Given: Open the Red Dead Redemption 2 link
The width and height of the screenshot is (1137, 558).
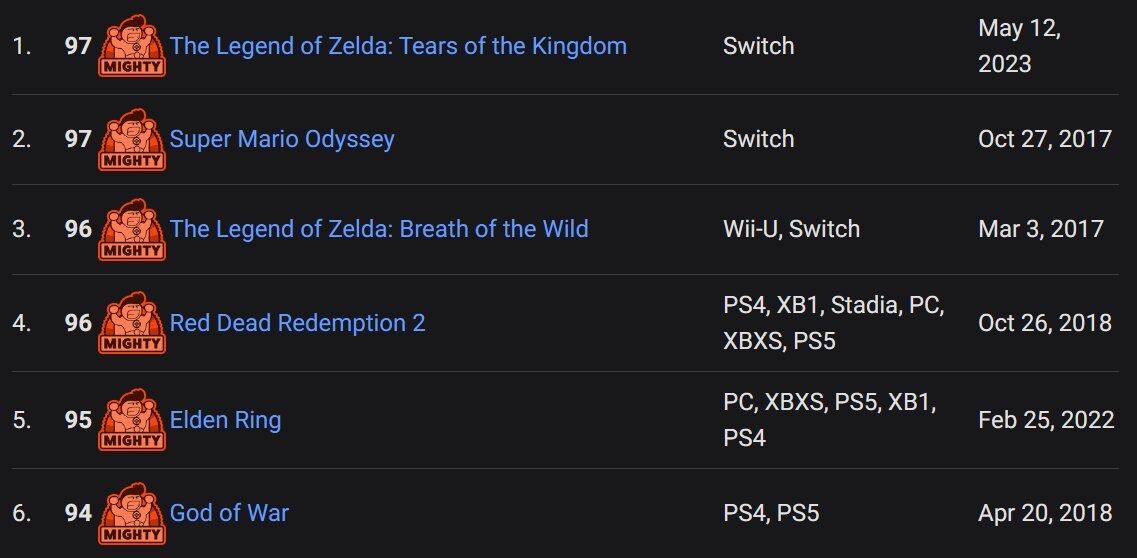Looking at the screenshot, I should coord(297,322).
